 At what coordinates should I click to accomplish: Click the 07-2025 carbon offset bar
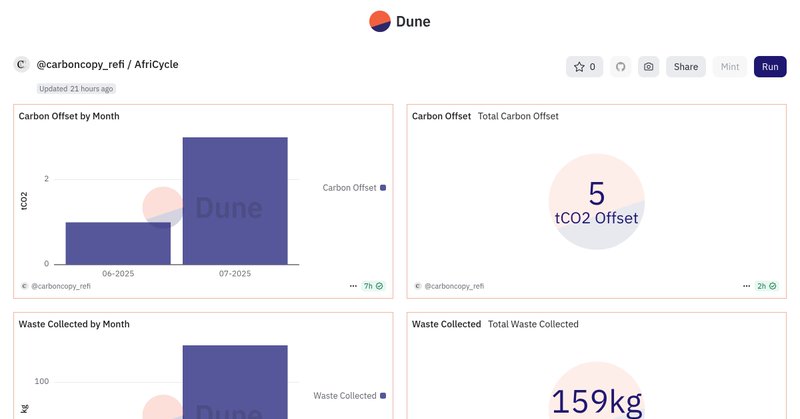click(x=235, y=201)
